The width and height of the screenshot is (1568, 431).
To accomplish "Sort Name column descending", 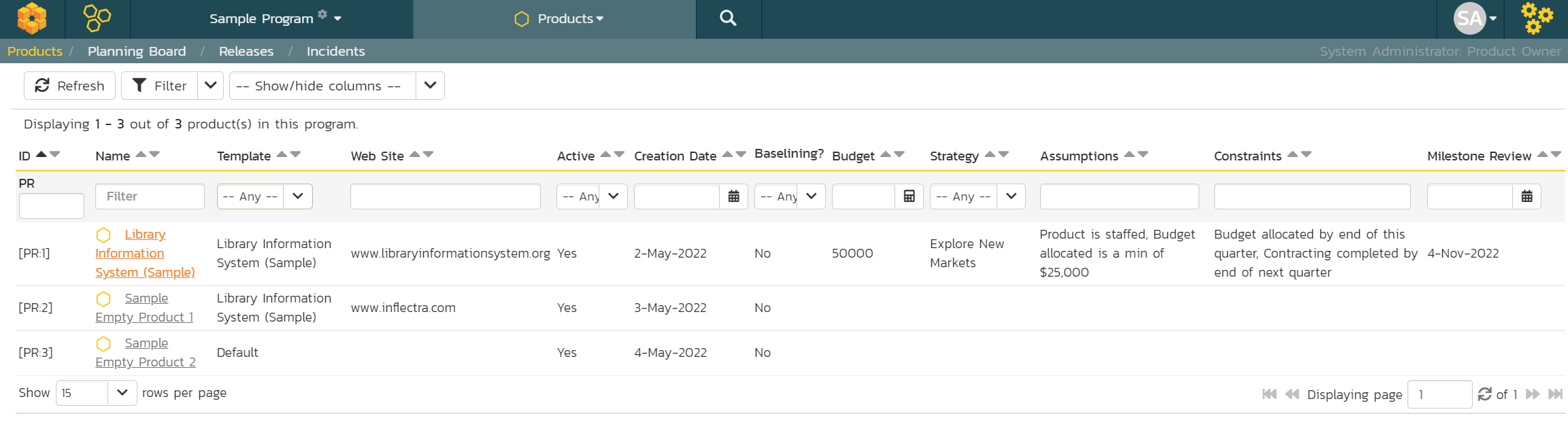I will (x=154, y=154).
